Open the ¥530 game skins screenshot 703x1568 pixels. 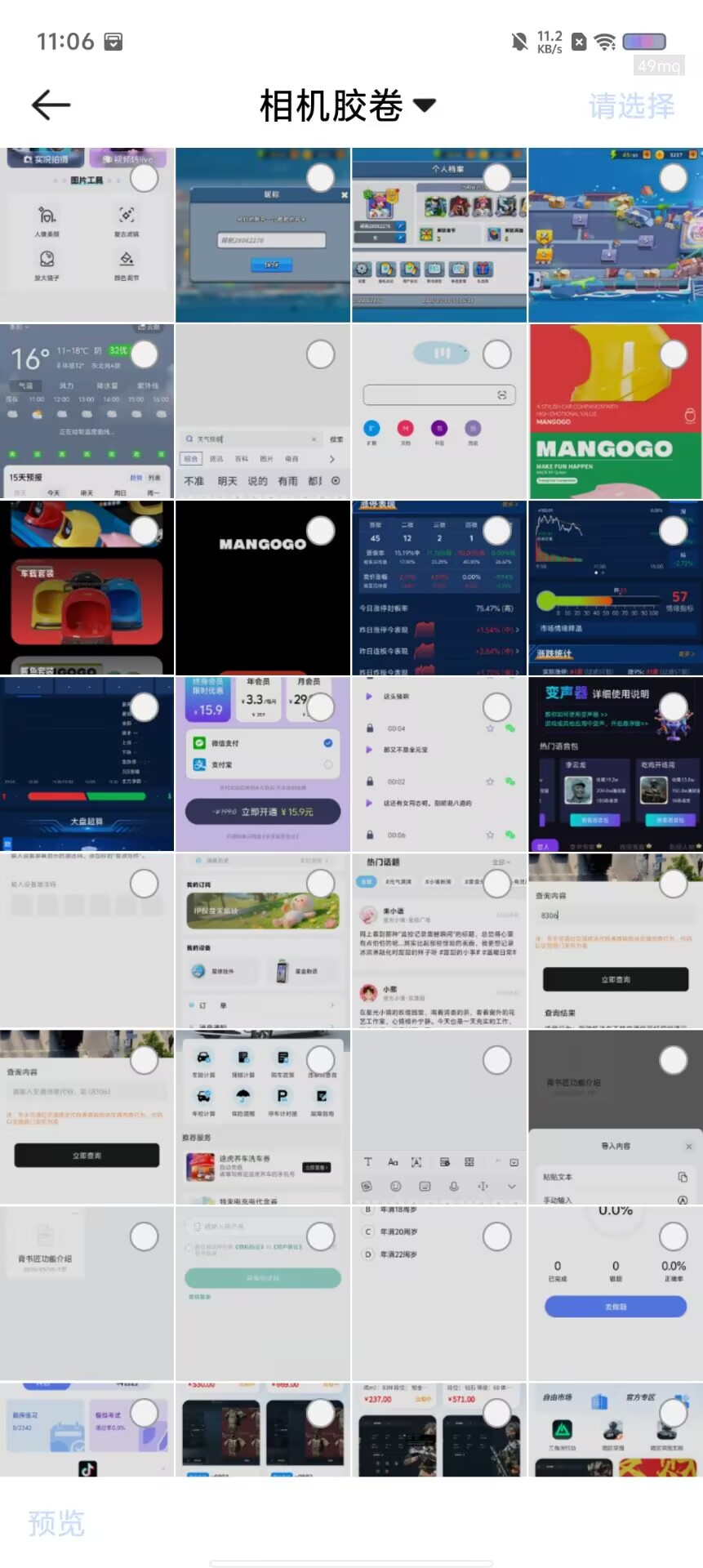click(x=263, y=1429)
